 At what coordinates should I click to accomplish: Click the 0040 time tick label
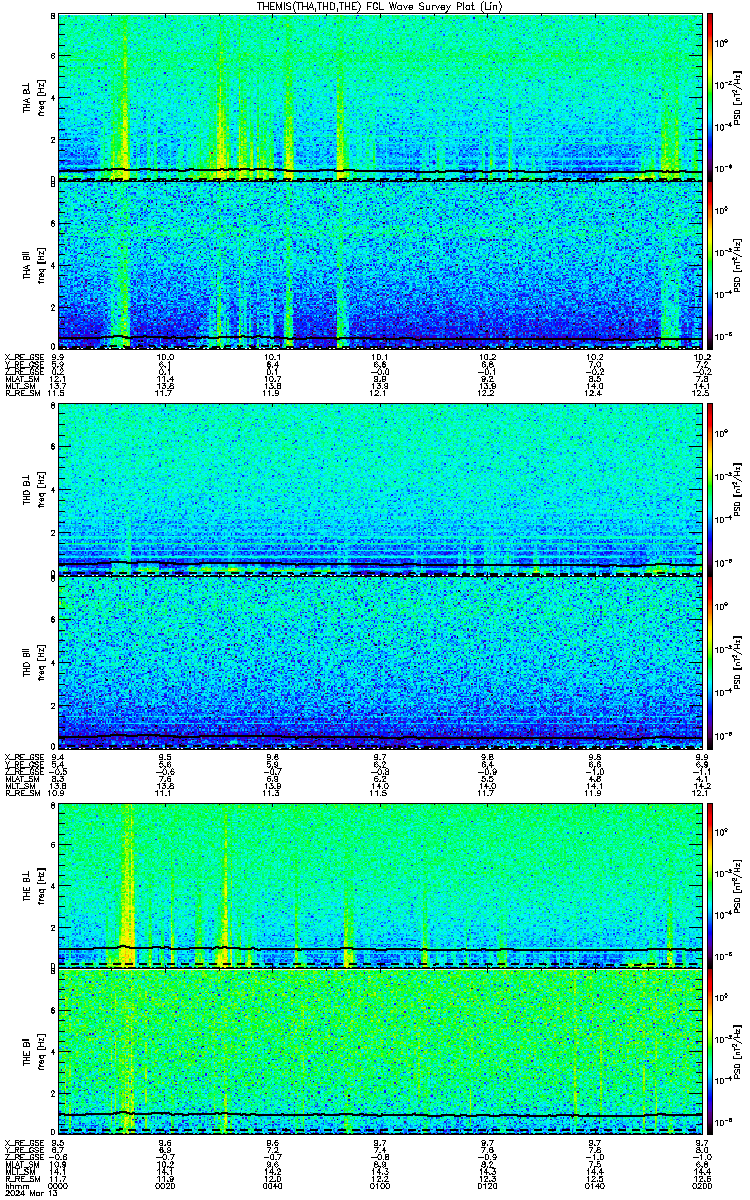[272, 1188]
